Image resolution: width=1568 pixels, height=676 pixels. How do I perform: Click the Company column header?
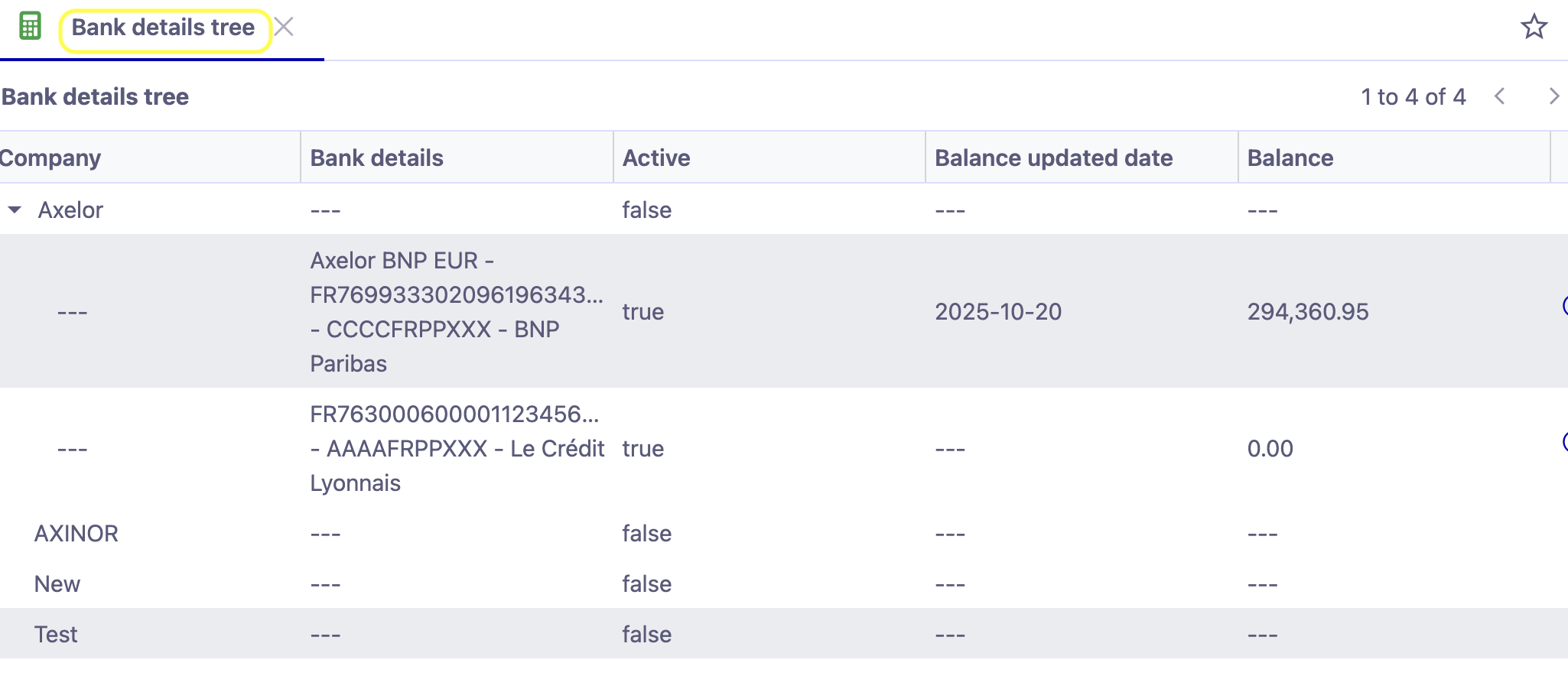(x=50, y=158)
